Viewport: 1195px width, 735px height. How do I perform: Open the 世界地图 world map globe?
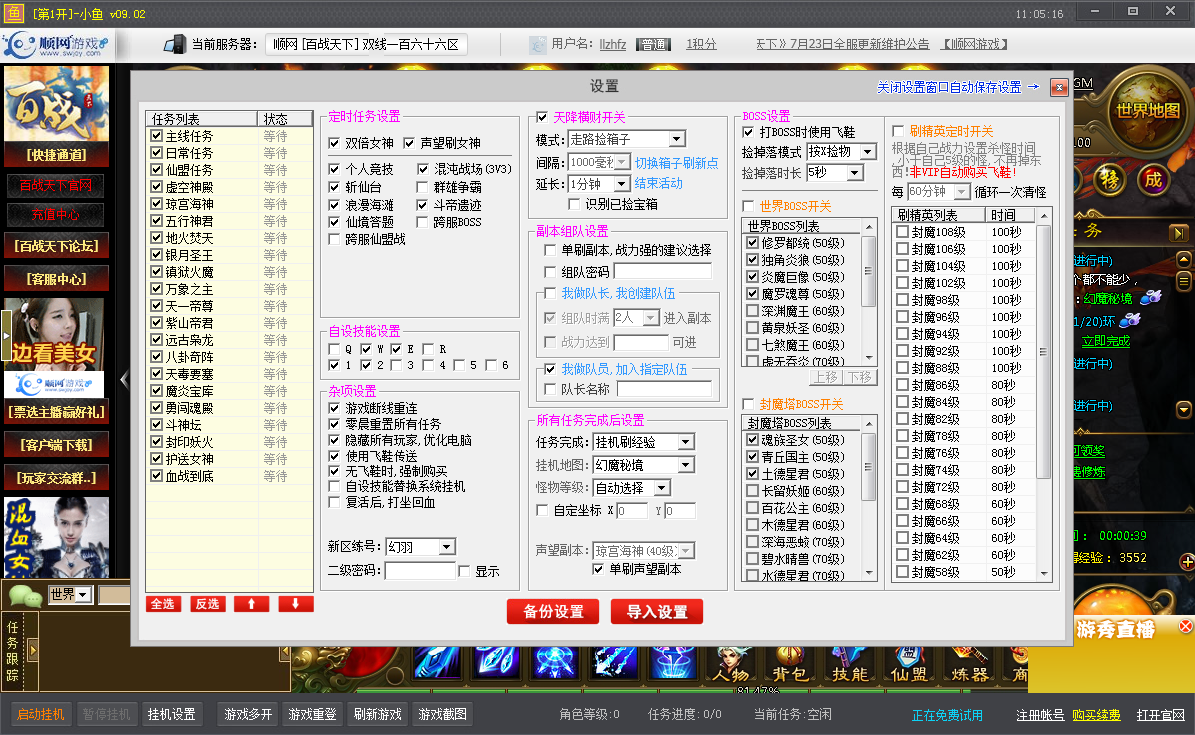pos(1147,111)
